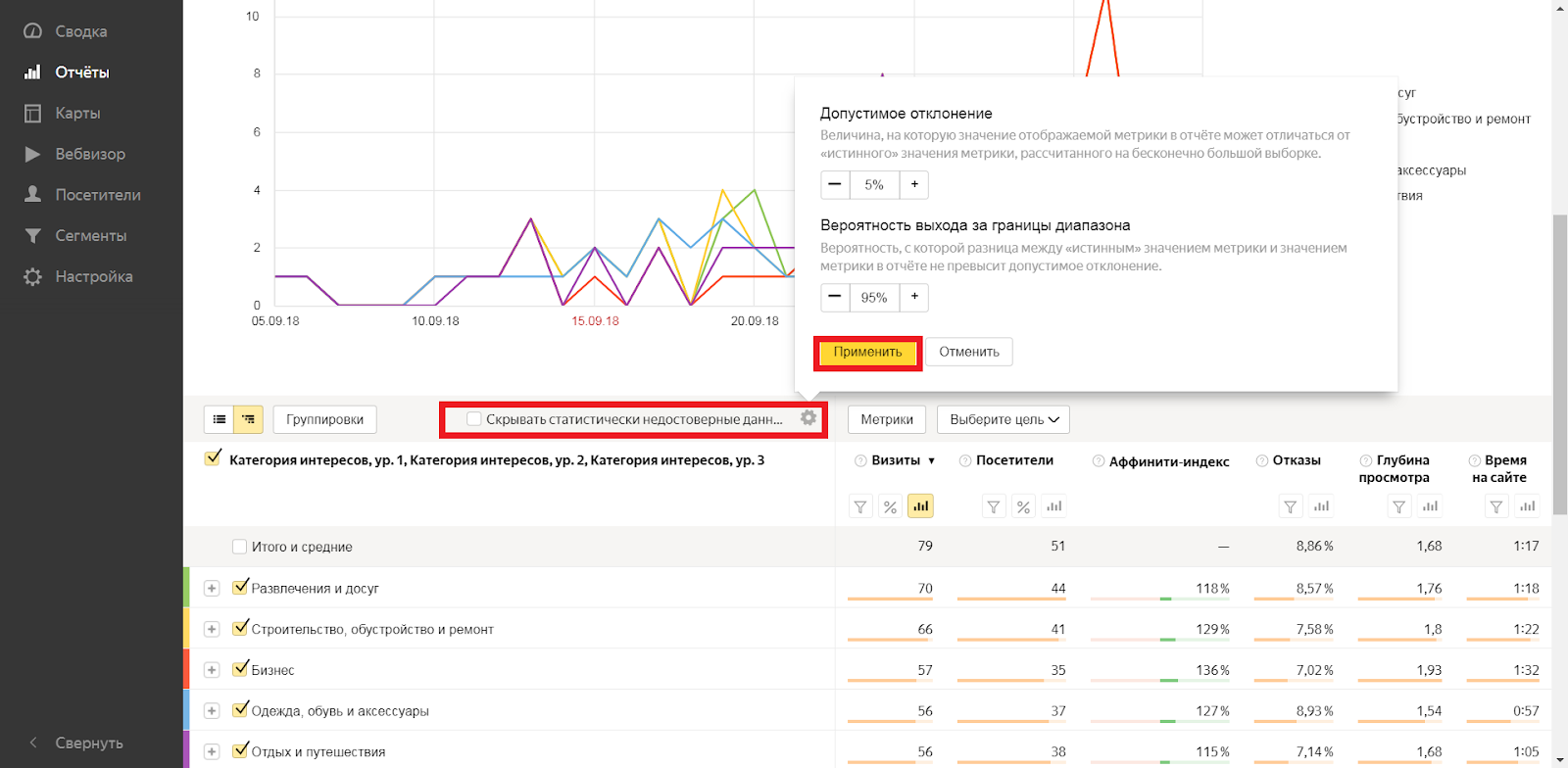Click the Посетители person icon

coord(32,195)
